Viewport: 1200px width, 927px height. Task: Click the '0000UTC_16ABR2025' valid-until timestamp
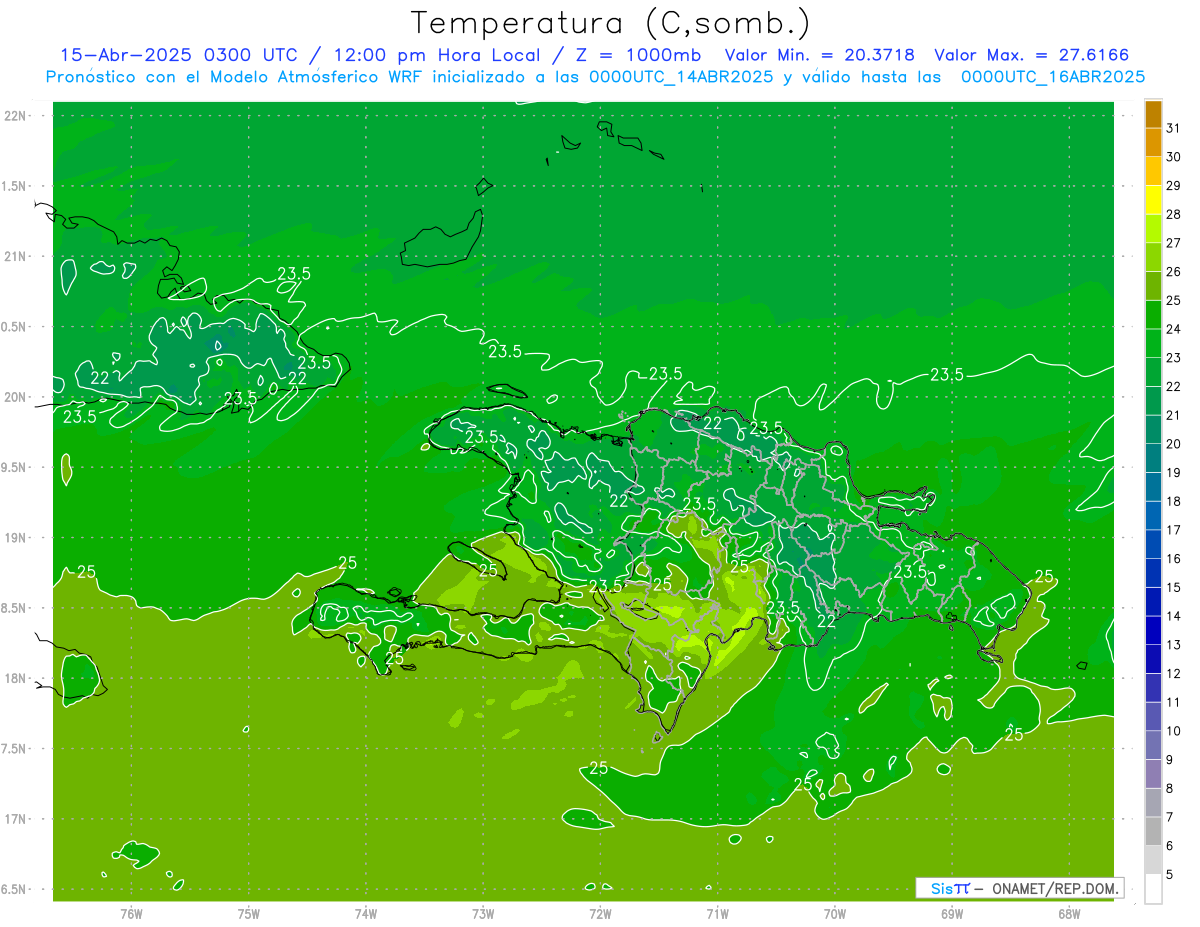coord(1053,77)
